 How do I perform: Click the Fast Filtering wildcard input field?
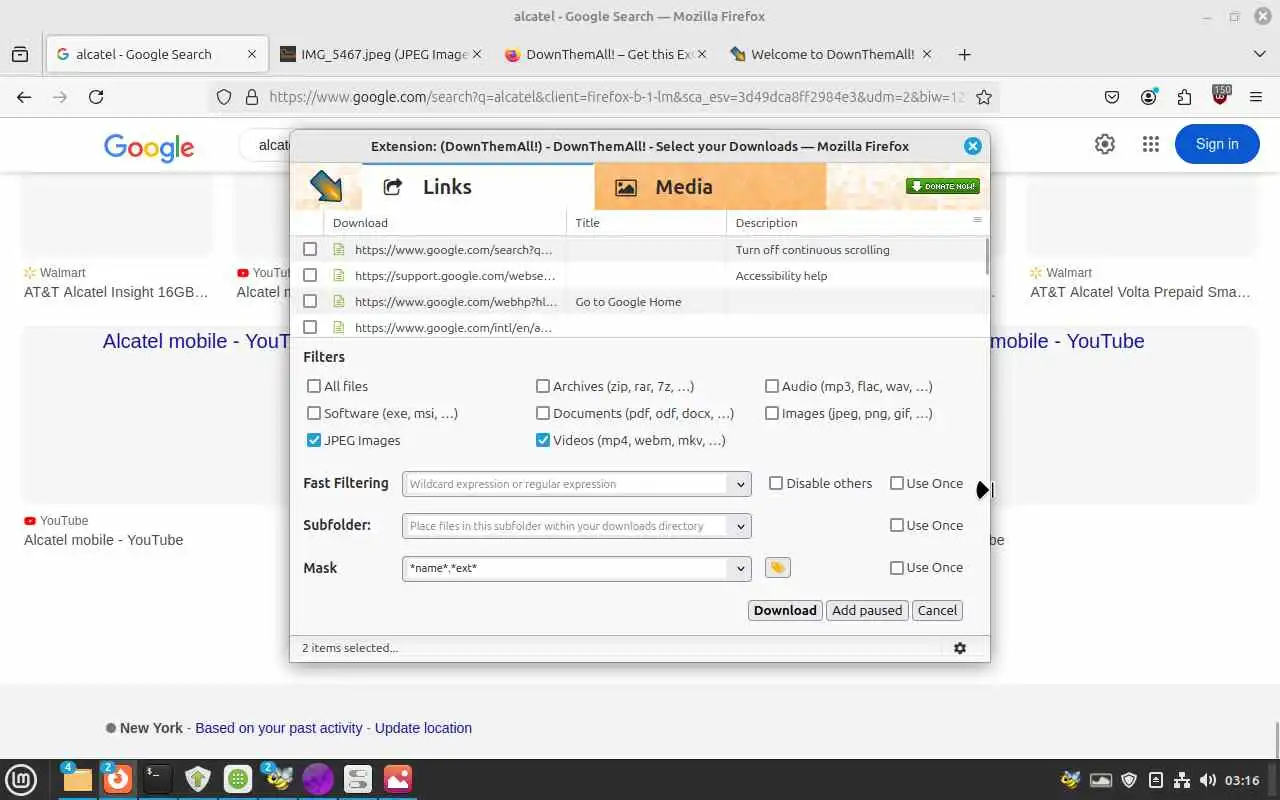point(566,484)
